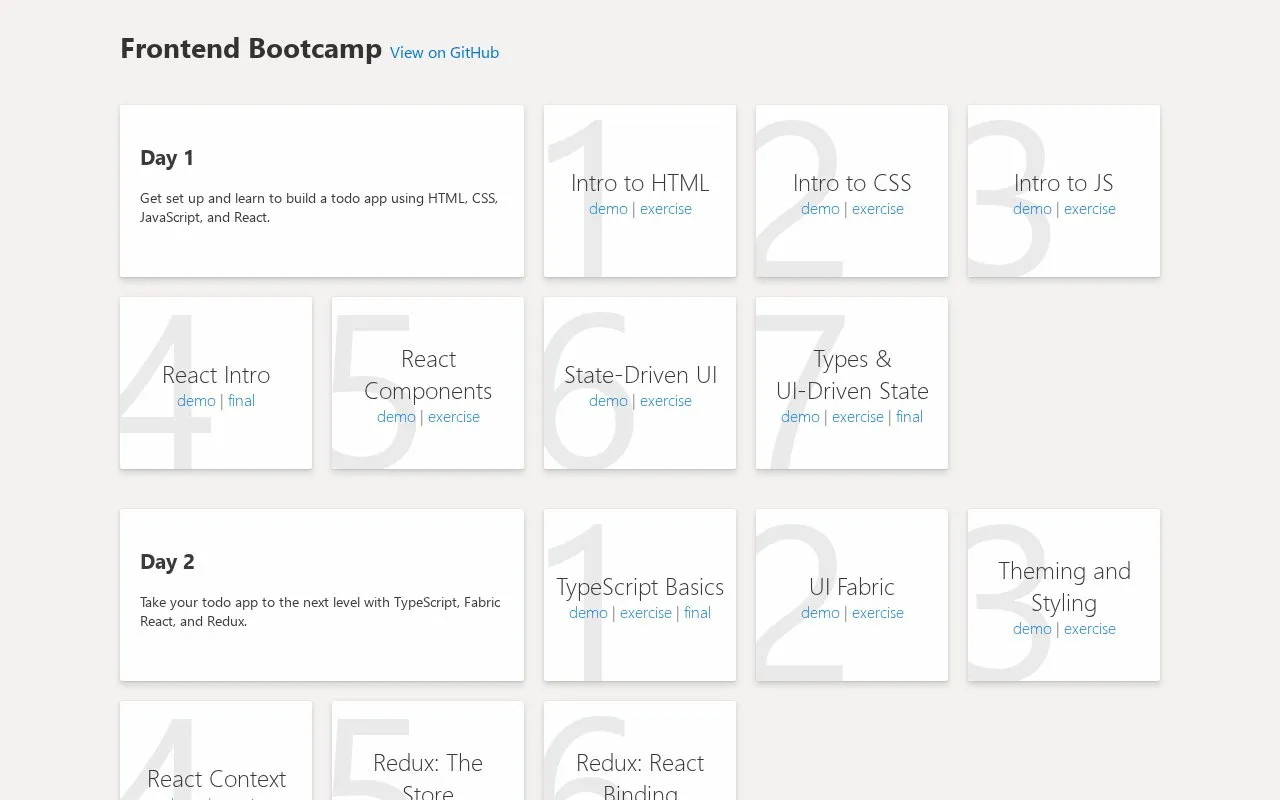The width and height of the screenshot is (1280, 800).
Task: Click the Day 1 heading
Action: click(x=167, y=158)
